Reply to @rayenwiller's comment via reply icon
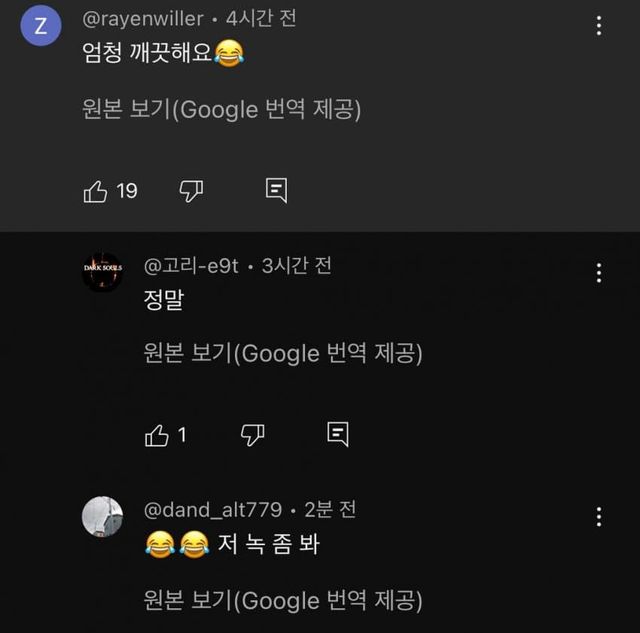 [x=277, y=191]
